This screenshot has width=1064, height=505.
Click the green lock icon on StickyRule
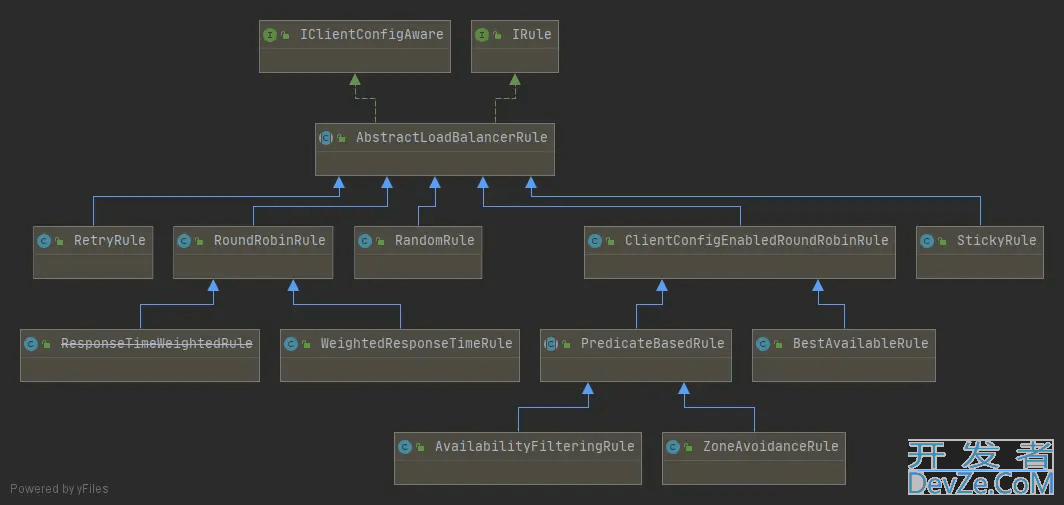coord(943,242)
